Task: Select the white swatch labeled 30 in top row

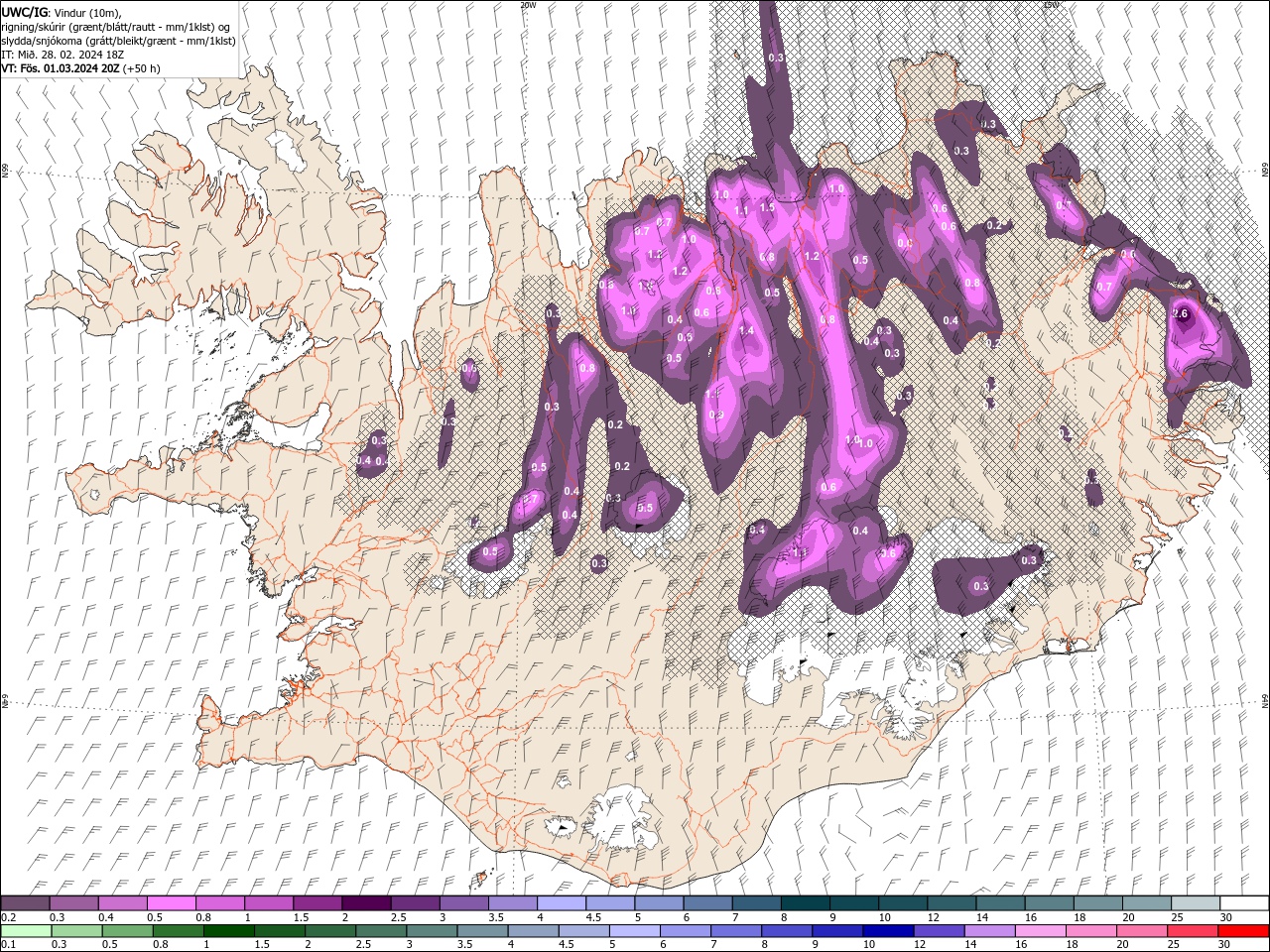Action: pyautogui.click(x=1244, y=903)
